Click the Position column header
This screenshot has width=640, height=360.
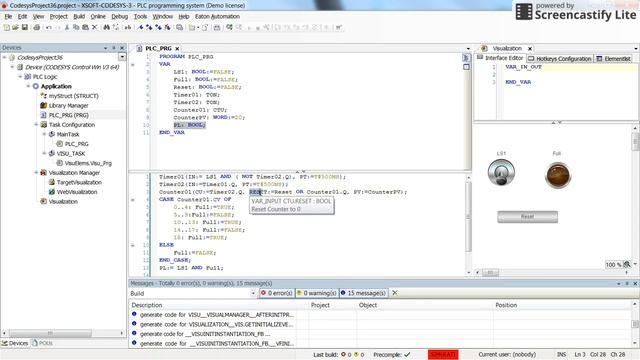pyautogui.click(x=506, y=305)
